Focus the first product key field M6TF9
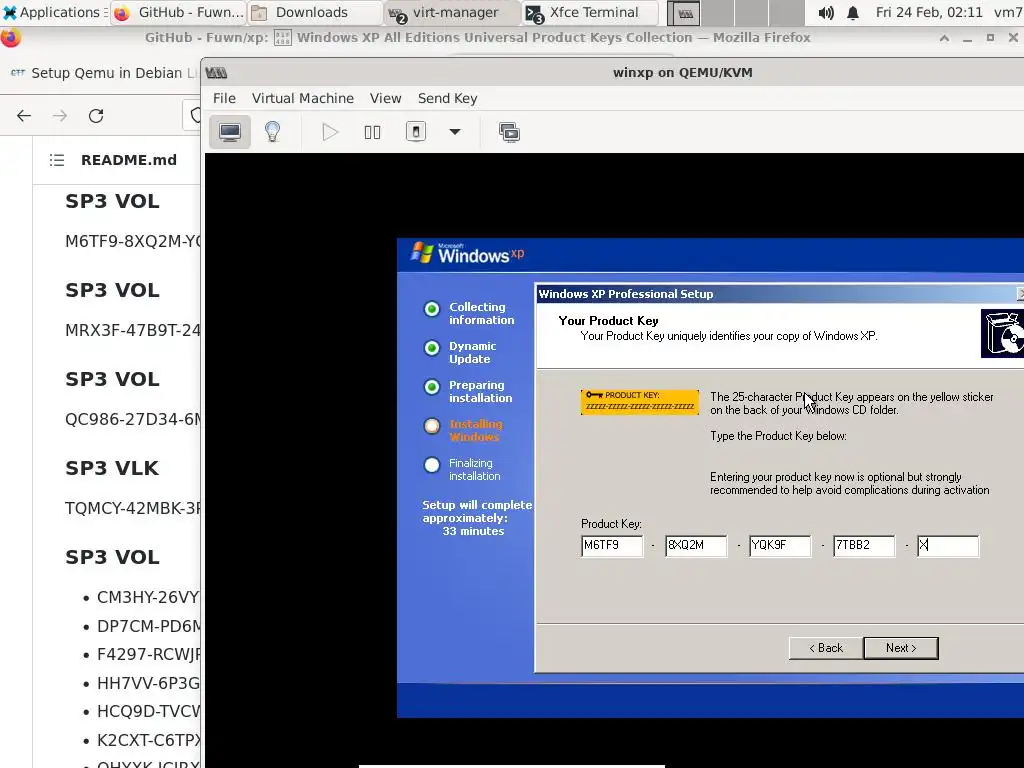1024x768 pixels. click(x=612, y=545)
